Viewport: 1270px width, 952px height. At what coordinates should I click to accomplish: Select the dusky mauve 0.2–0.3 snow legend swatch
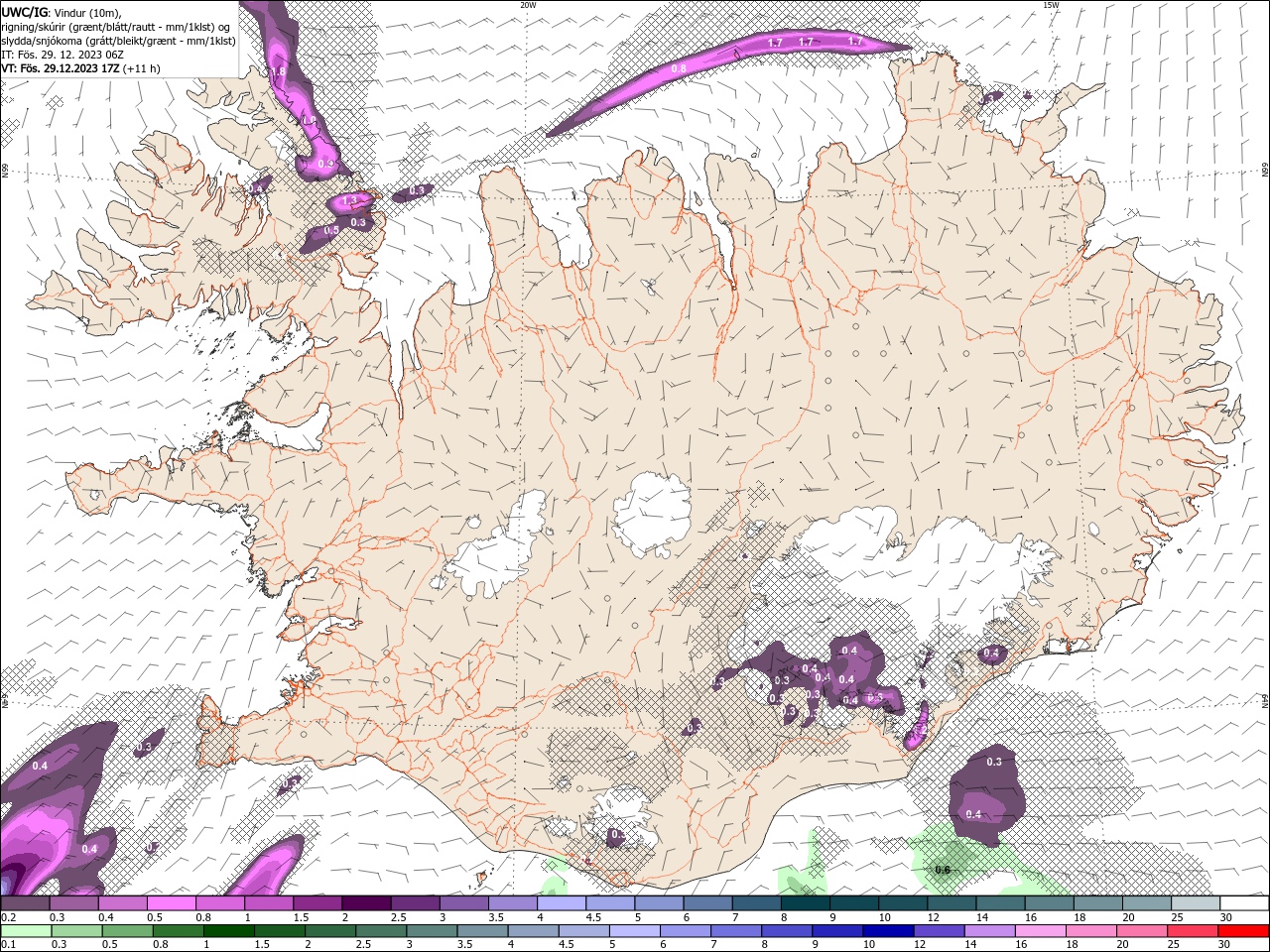pos(25,903)
